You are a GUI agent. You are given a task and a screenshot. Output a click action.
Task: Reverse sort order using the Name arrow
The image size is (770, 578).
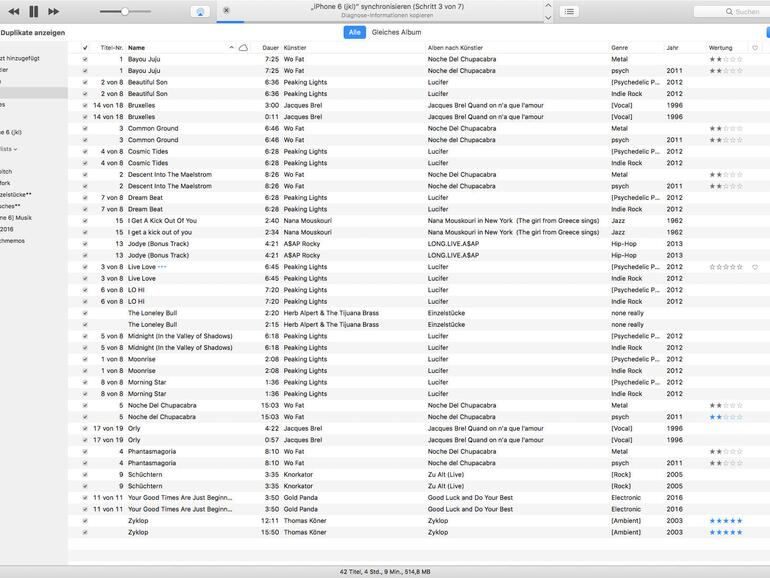[231, 48]
